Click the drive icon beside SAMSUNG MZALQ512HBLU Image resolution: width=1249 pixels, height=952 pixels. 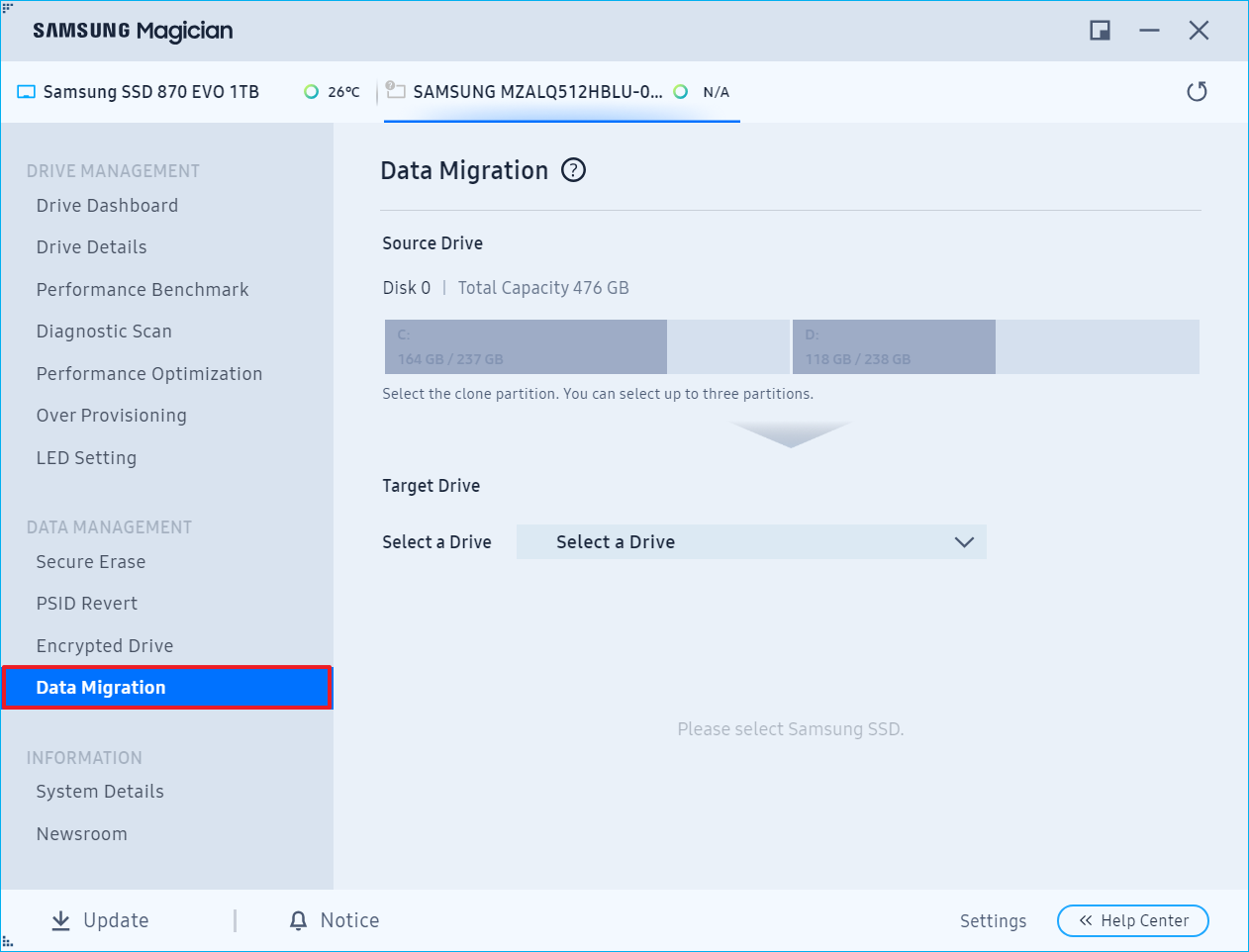pos(395,90)
